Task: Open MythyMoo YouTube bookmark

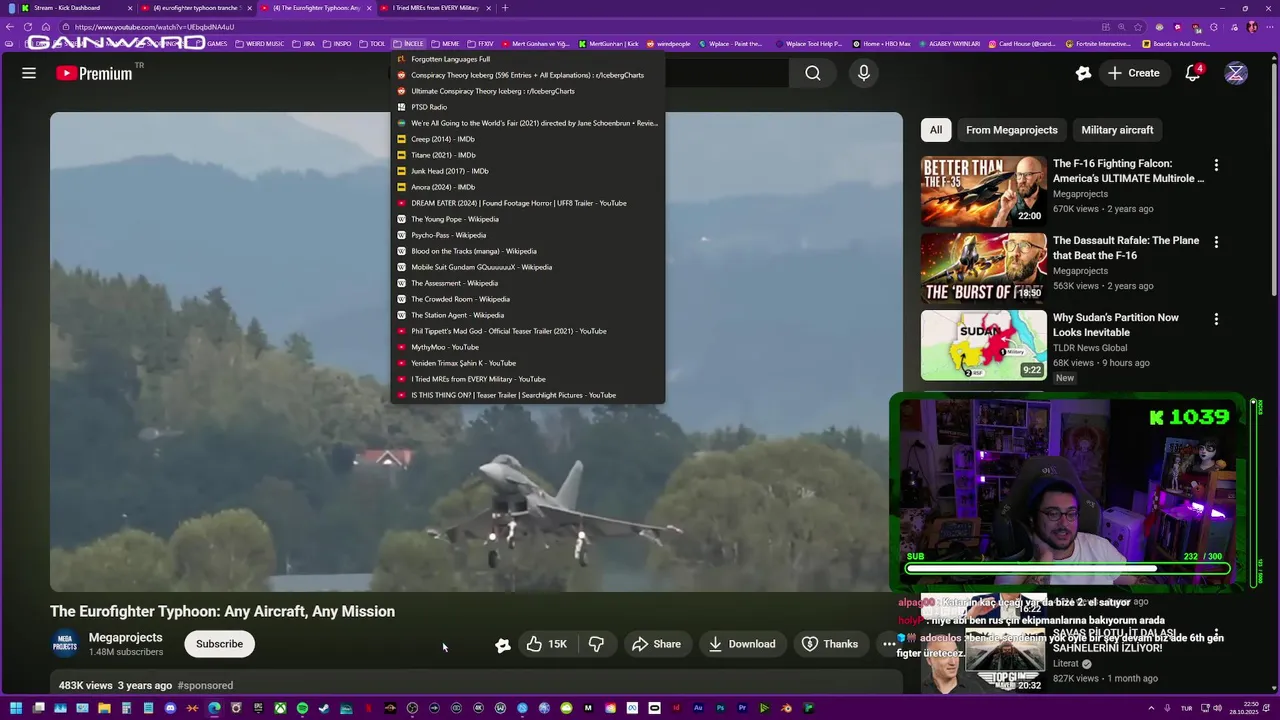Action: coord(528,347)
